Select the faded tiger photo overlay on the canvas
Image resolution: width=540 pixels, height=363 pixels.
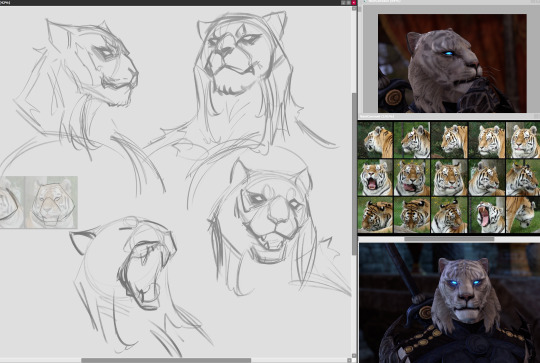pyautogui.click(x=39, y=202)
